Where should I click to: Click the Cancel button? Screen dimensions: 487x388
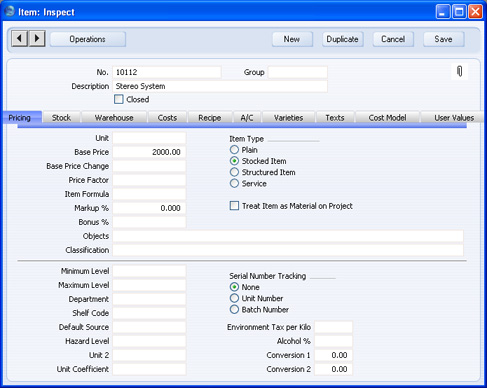coord(393,39)
